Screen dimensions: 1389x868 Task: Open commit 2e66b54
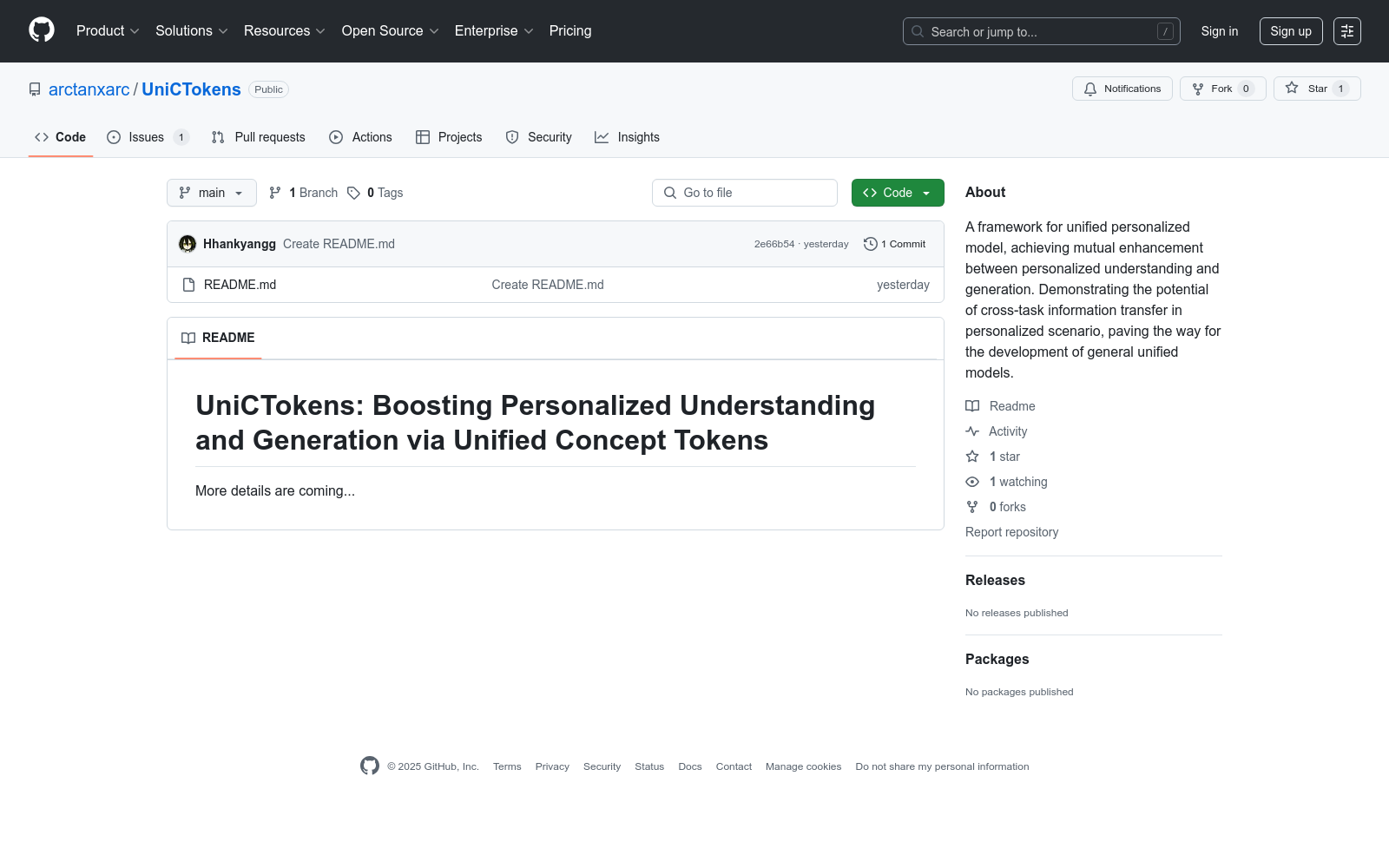774,244
